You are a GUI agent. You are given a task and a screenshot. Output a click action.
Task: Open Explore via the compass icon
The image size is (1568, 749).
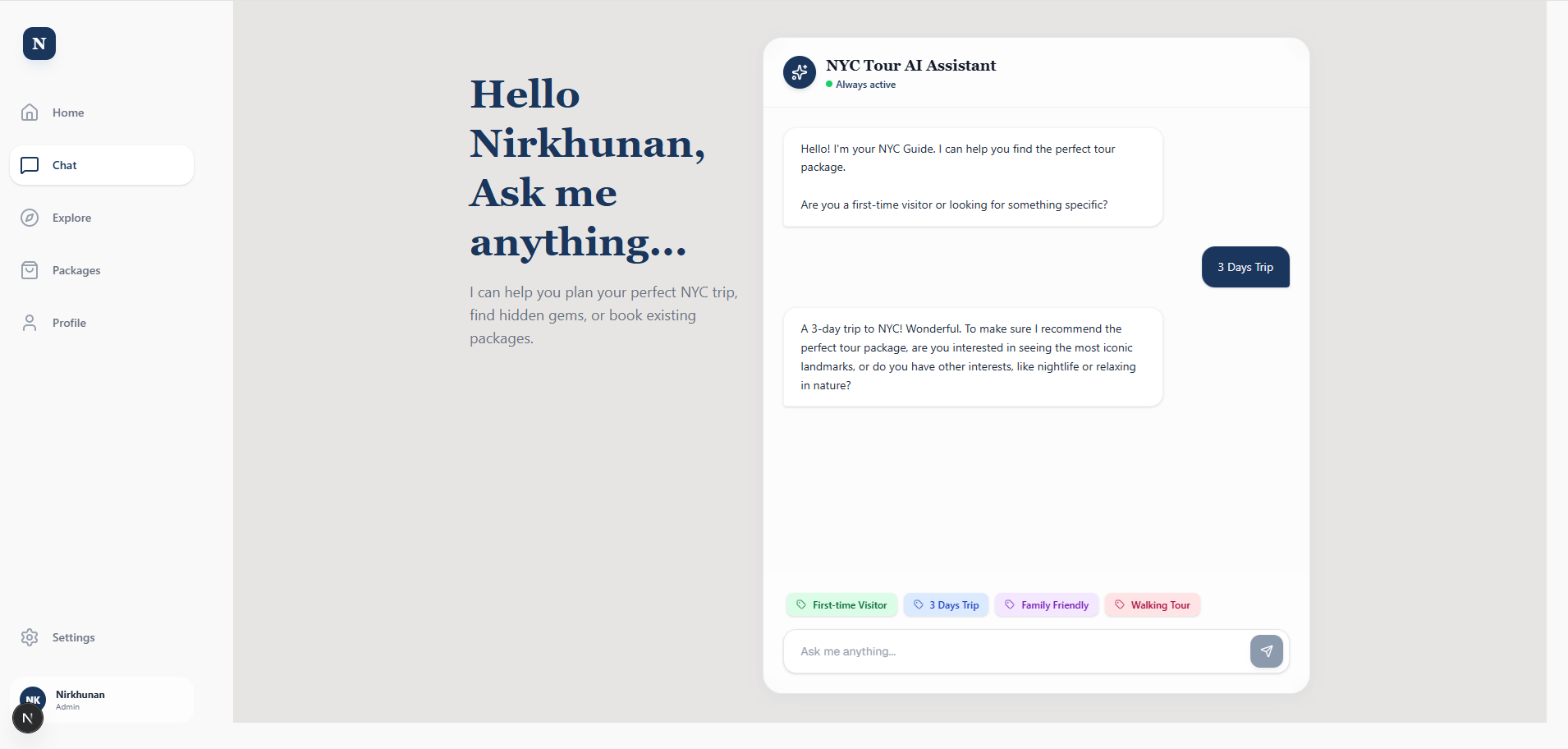(30, 218)
